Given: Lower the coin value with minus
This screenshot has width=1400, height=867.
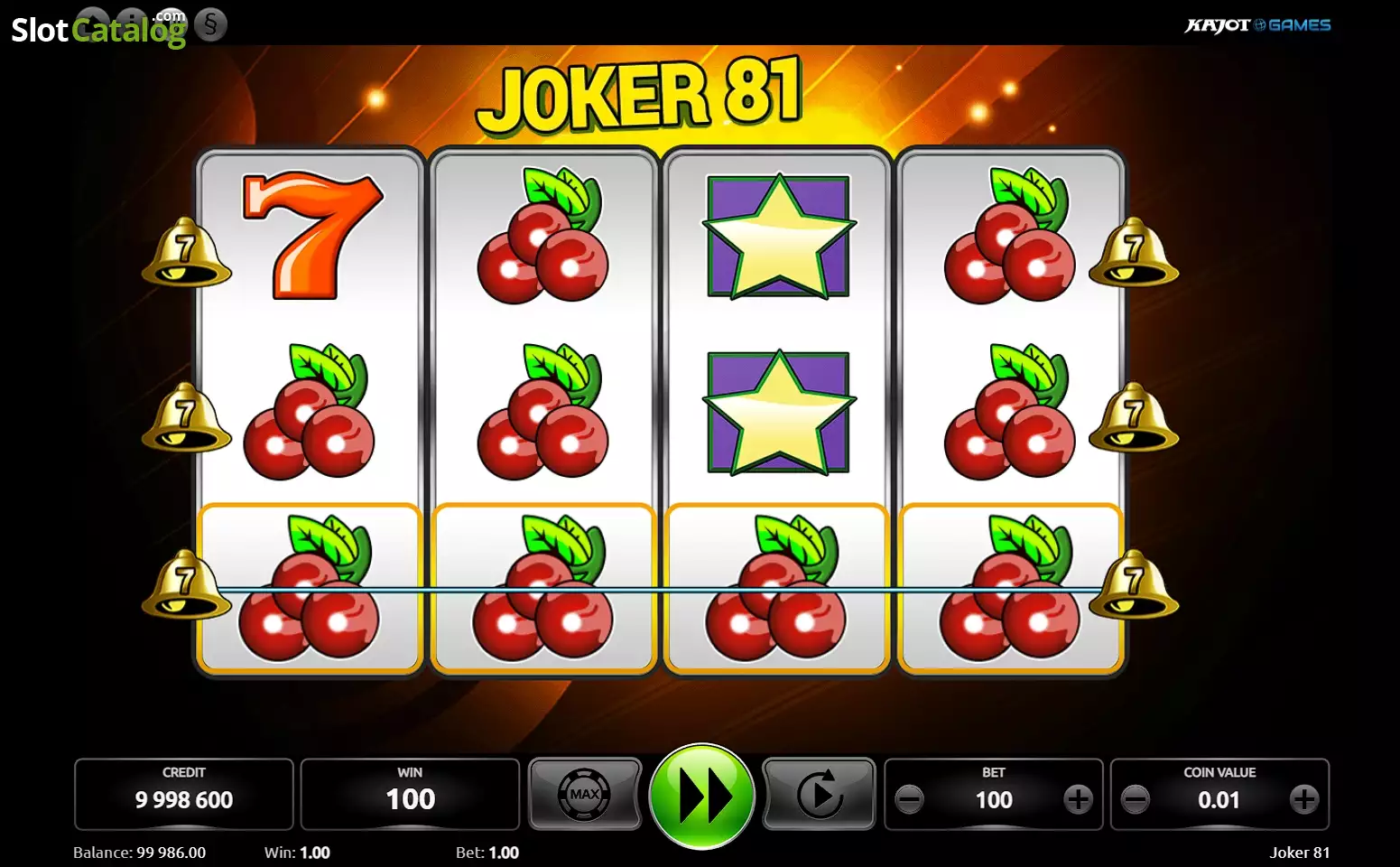Looking at the screenshot, I should (1135, 799).
